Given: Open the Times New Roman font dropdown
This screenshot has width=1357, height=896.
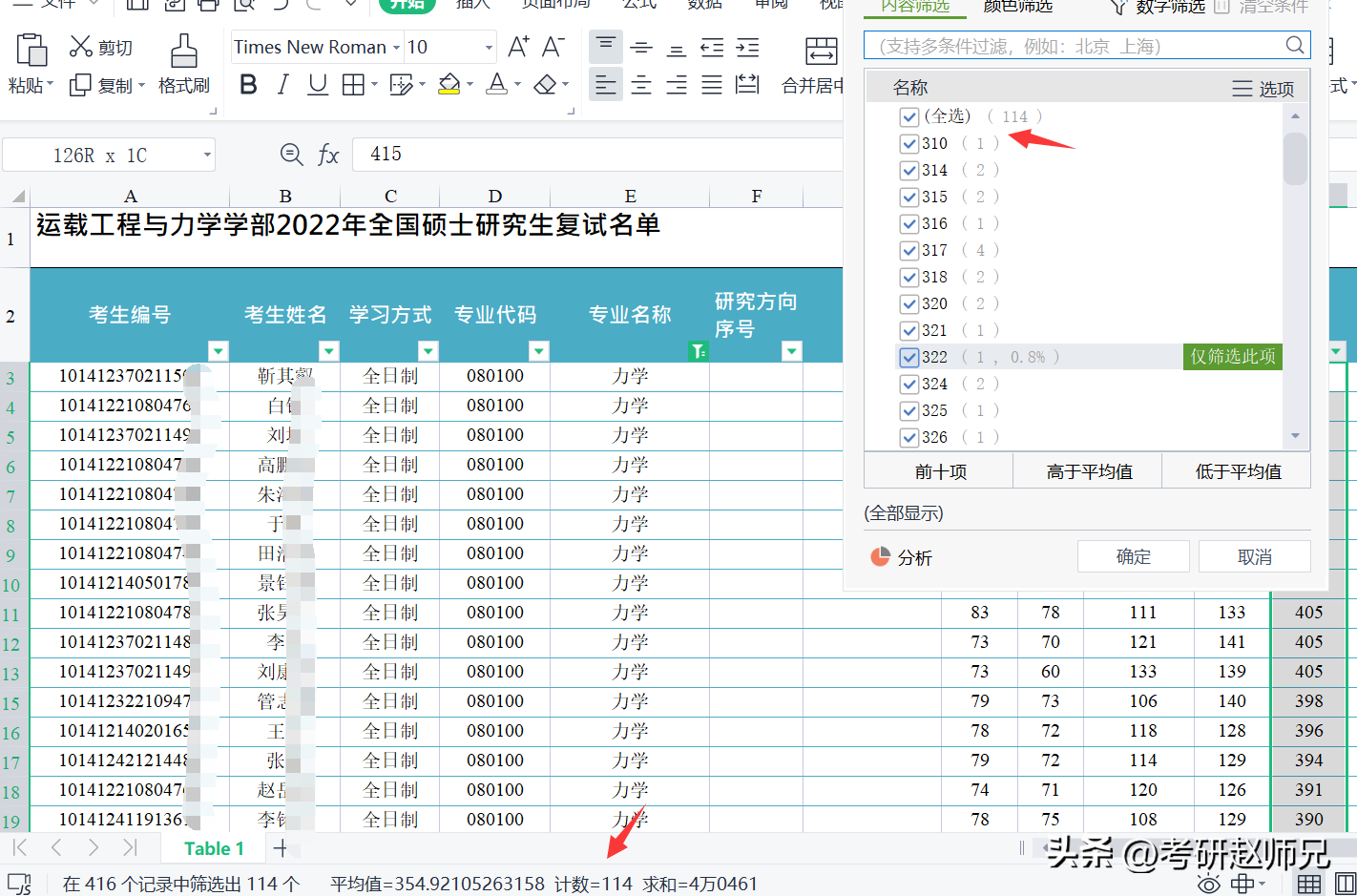Looking at the screenshot, I should pos(395,47).
